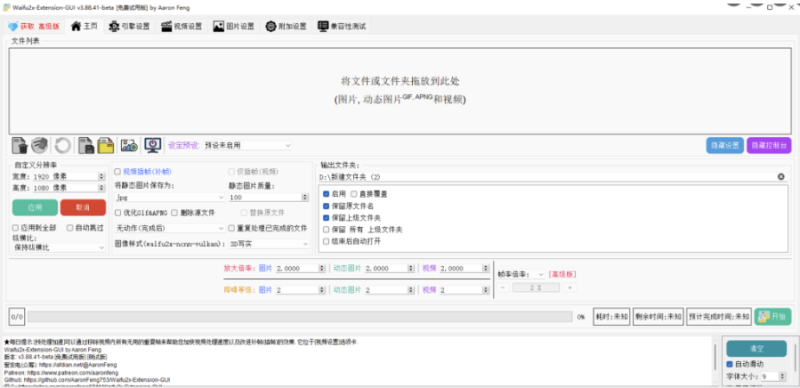800x388 pixels.
Task: Toggle 优化Gif&APNG checkbox
Action: coord(118,212)
